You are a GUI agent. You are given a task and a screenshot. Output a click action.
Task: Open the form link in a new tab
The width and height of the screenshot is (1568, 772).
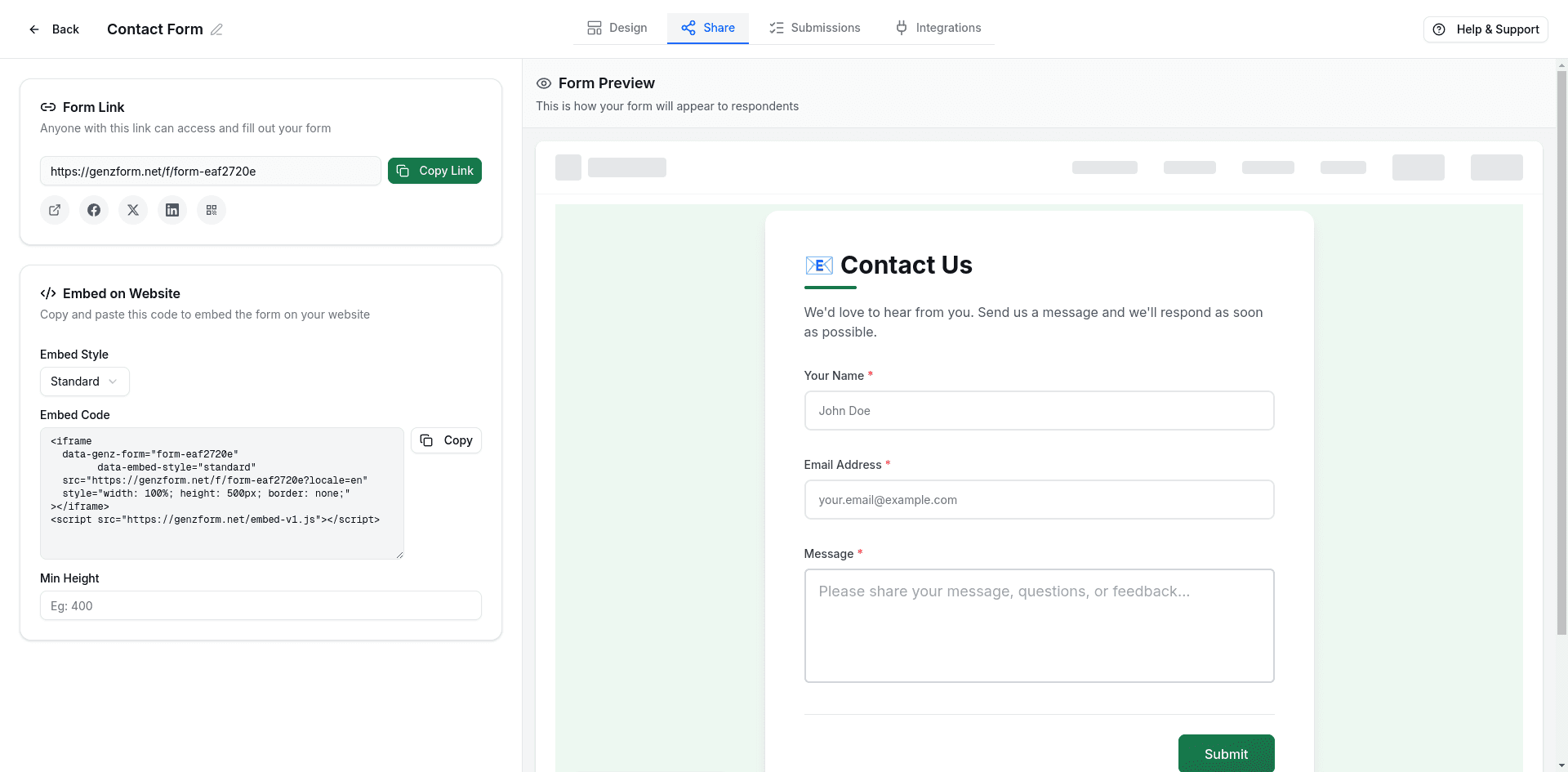(x=55, y=210)
